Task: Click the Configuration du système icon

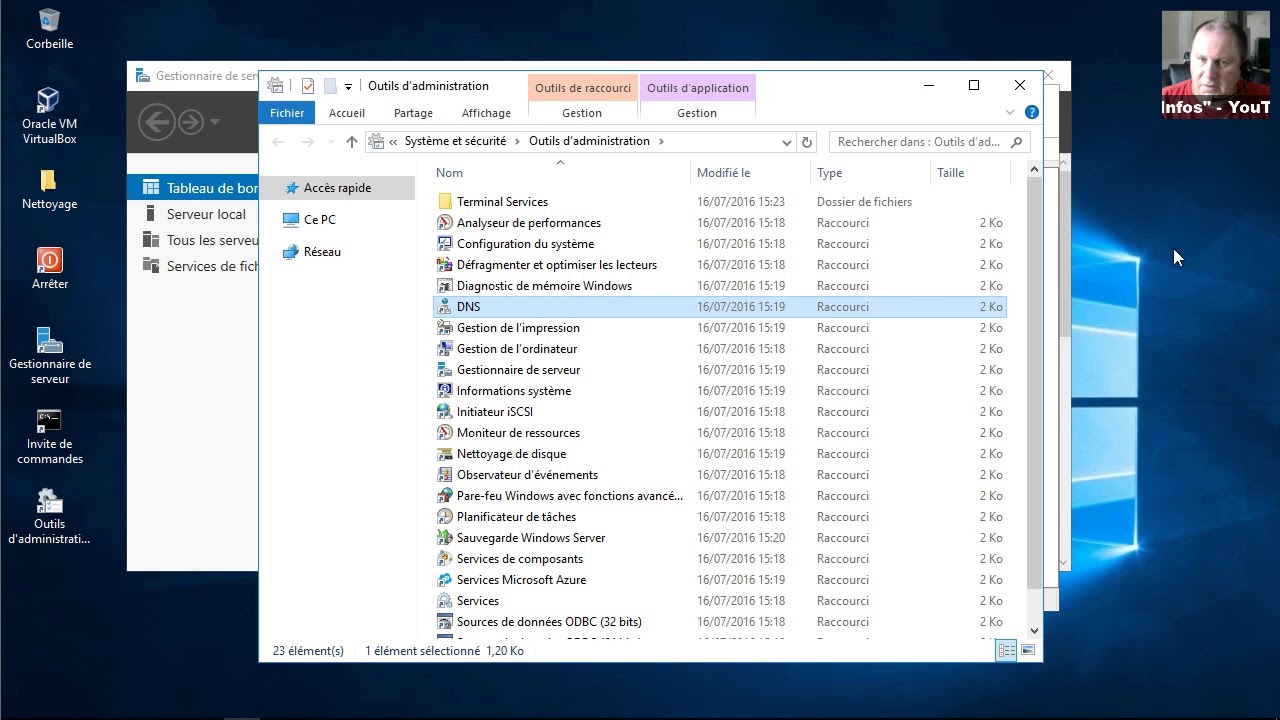Action: [445, 244]
